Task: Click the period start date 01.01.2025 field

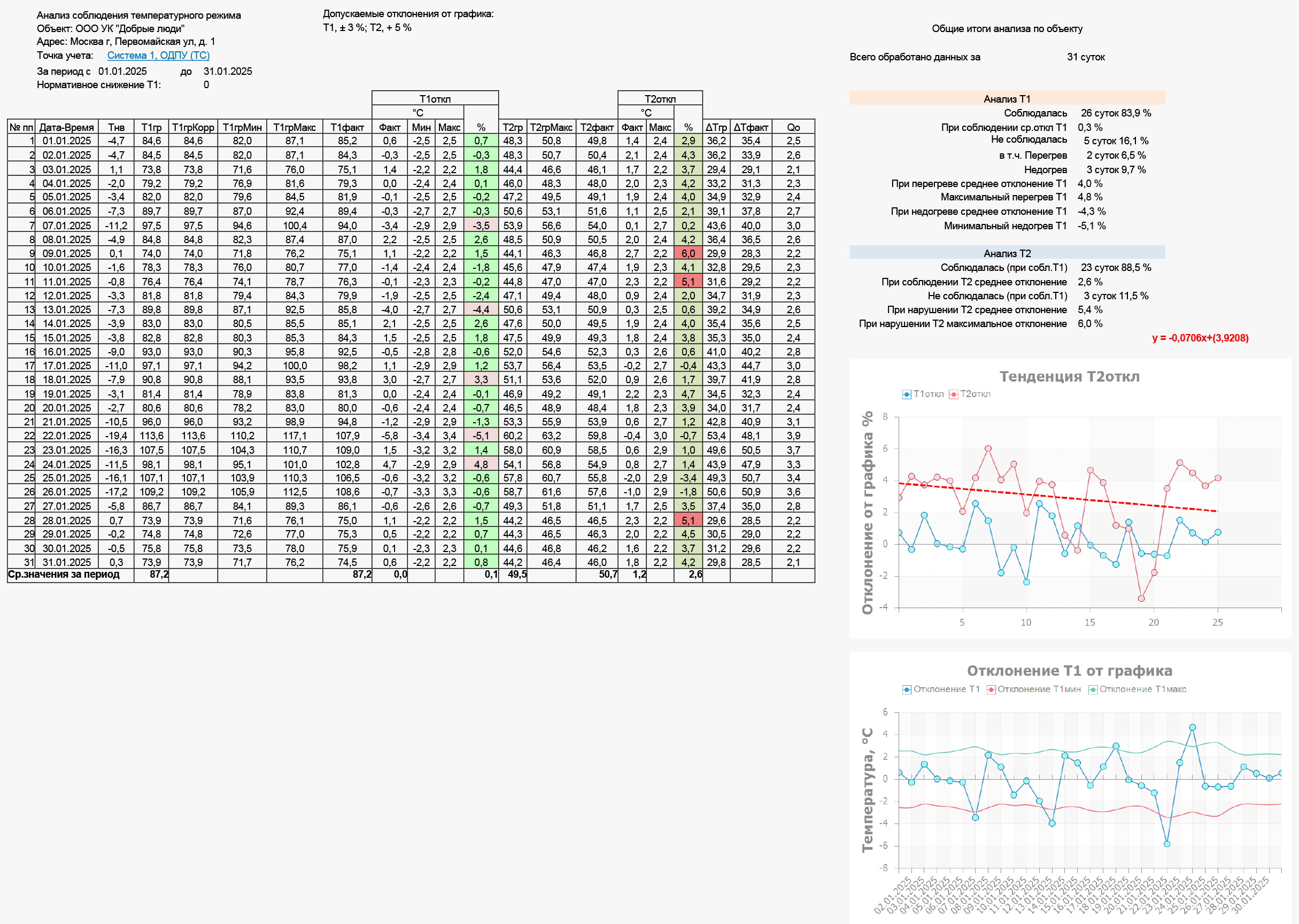Action: [x=122, y=71]
